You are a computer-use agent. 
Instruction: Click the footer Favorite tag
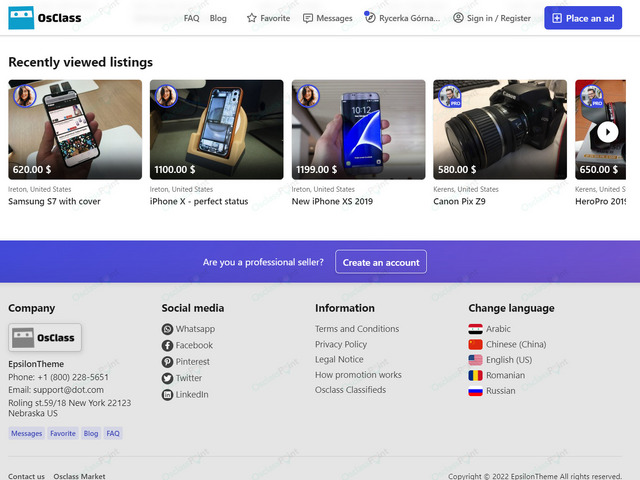pyautogui.click(x=63, y=433)
